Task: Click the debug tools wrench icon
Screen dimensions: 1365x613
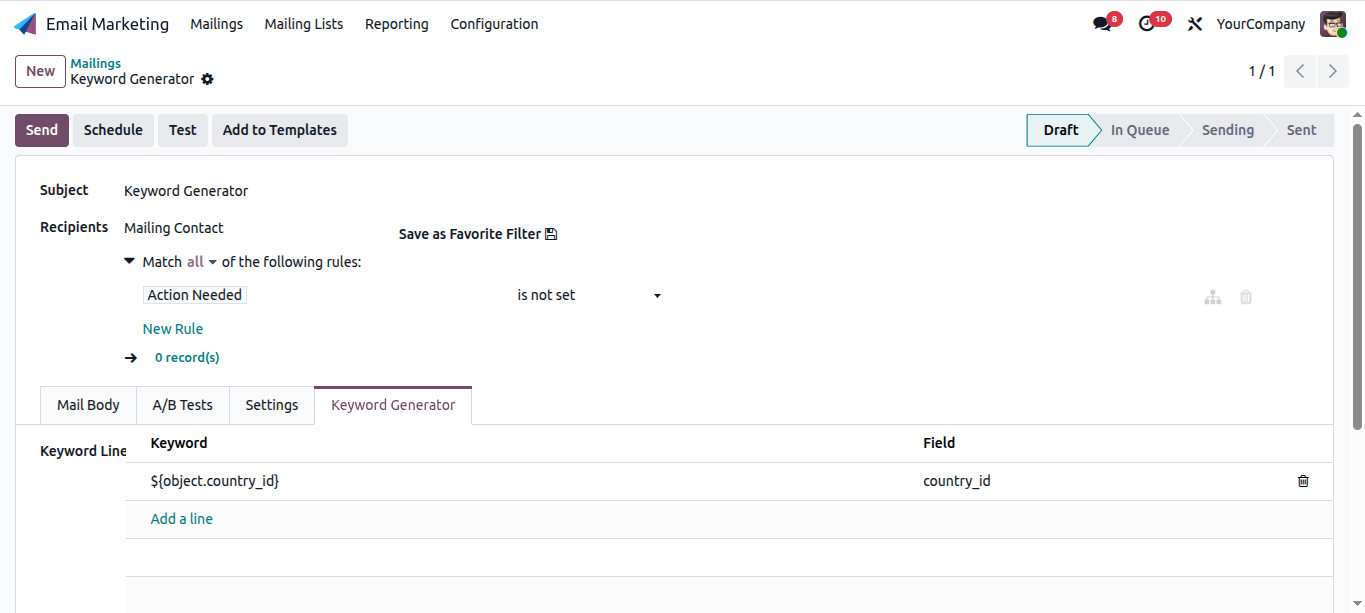Action: pyautogui.click(x=1194, y=24)
